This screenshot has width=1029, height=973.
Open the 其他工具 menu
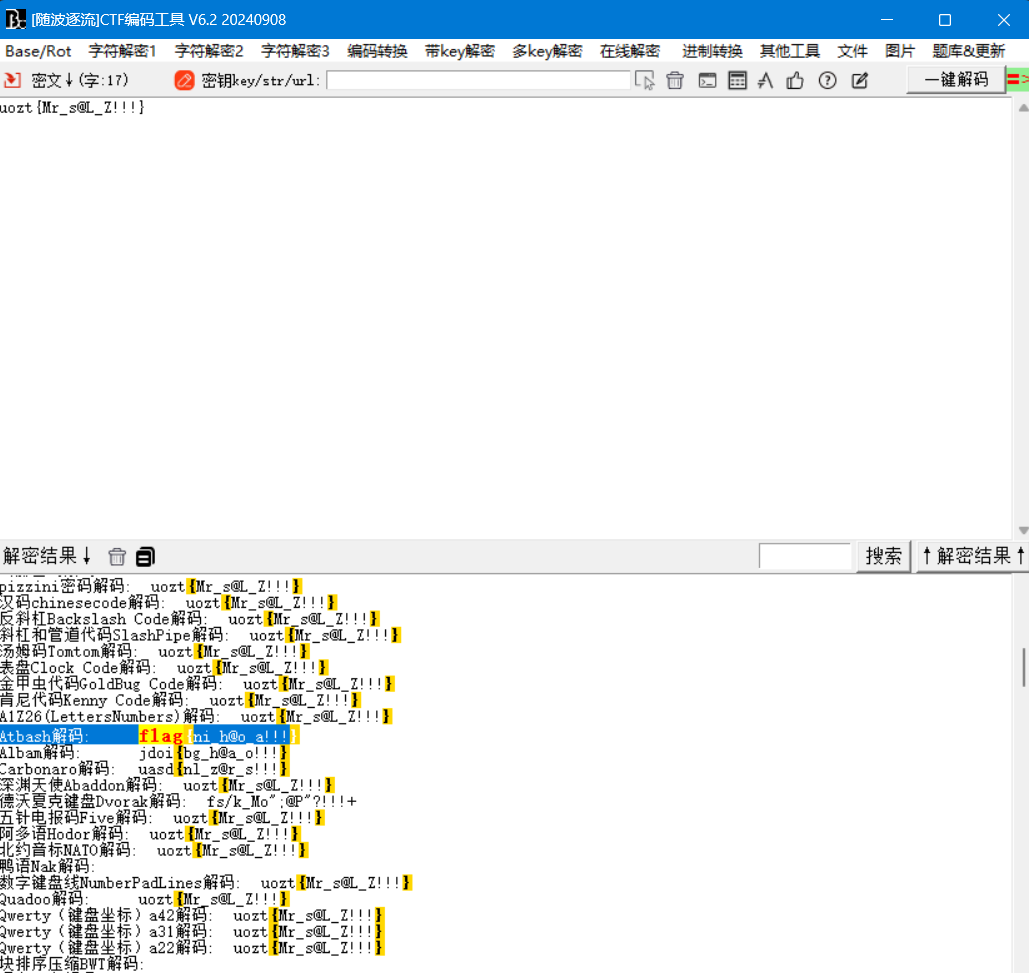789,51
